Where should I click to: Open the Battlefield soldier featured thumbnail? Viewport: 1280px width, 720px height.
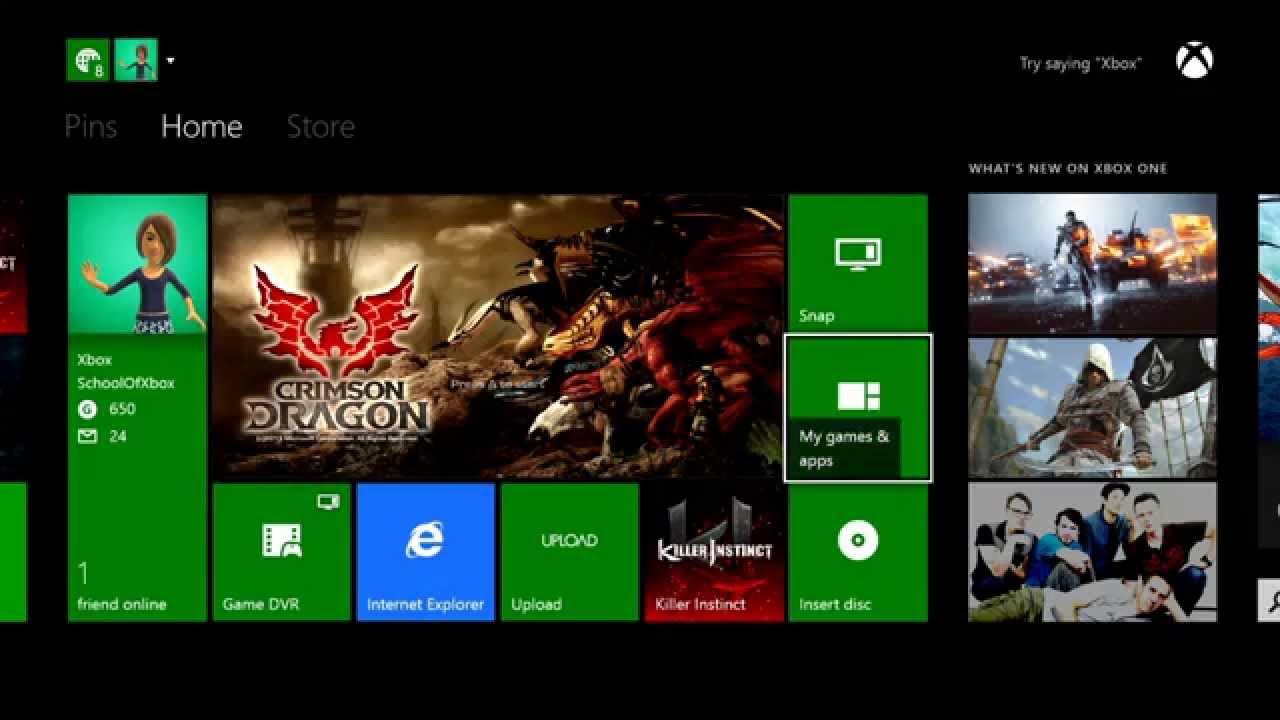(1092, 263)
